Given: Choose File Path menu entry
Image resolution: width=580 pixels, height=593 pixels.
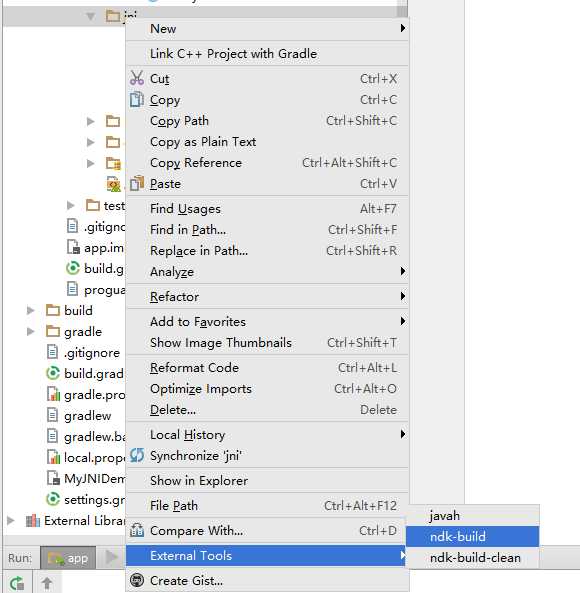Looking at the screenshot, I should [267, 506].
